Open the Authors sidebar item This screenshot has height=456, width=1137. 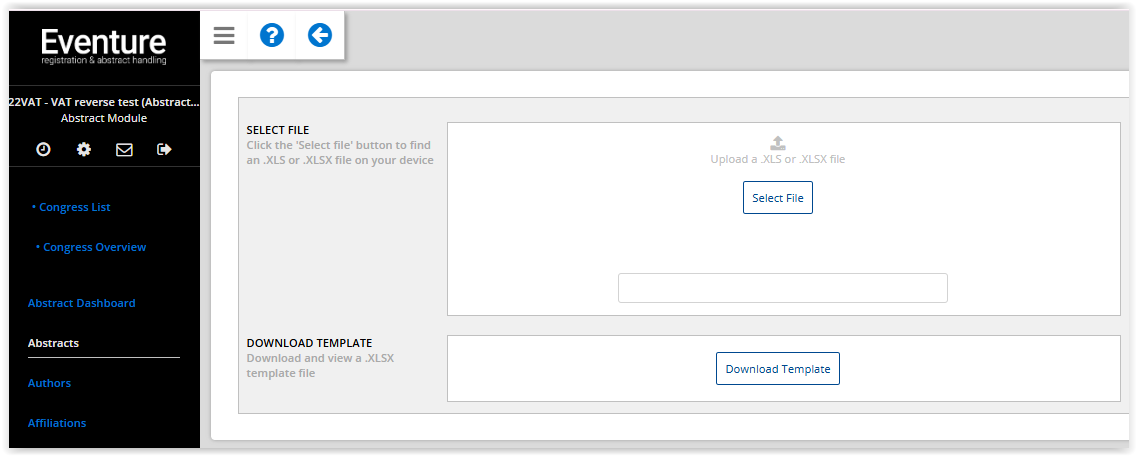click(x=49, y=383)
